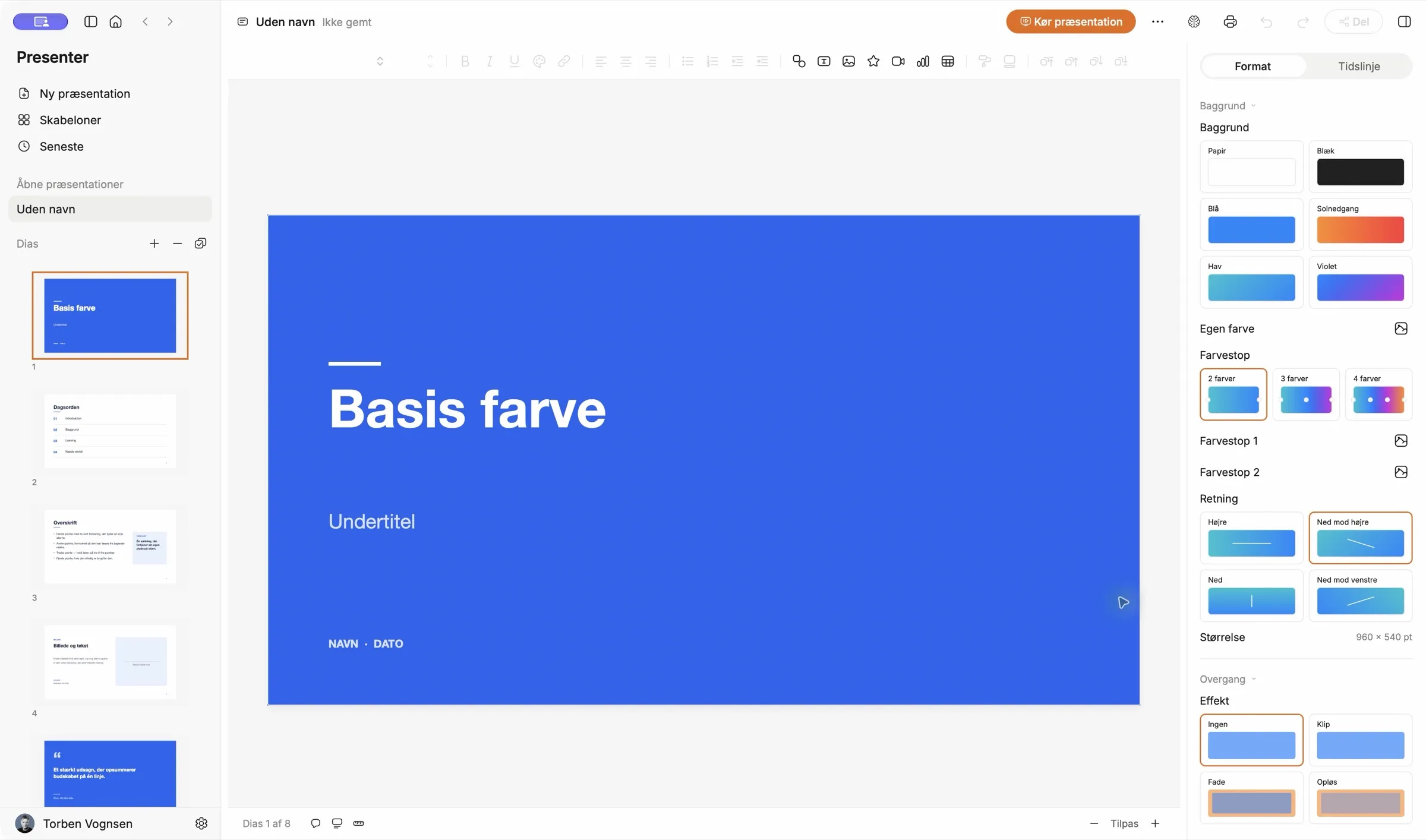Screen dimensions: 1426x840
Task: Click Kør præsentation button
Action: point(1071,22)
